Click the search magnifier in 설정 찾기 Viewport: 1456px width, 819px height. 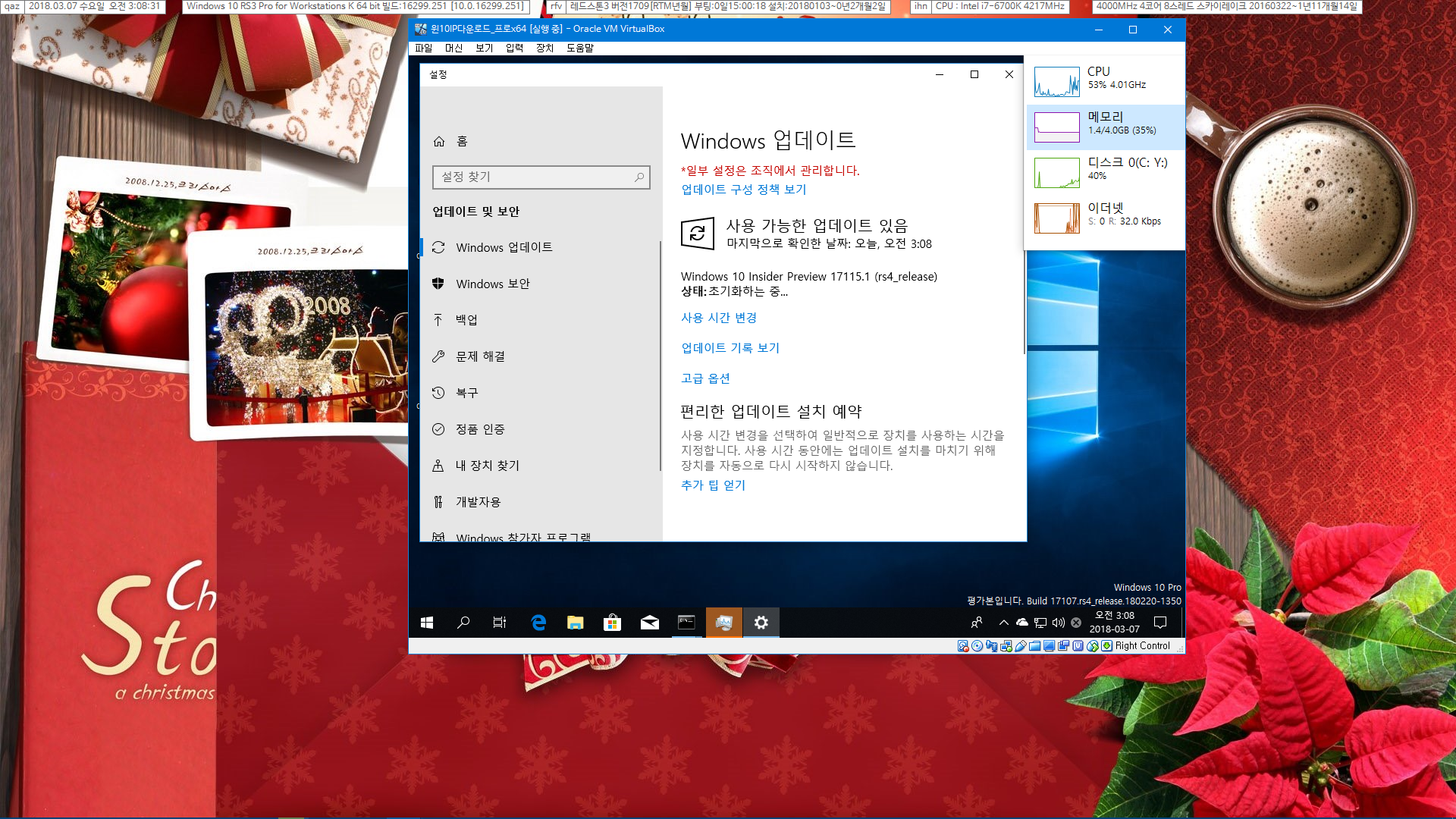point(639,177)
